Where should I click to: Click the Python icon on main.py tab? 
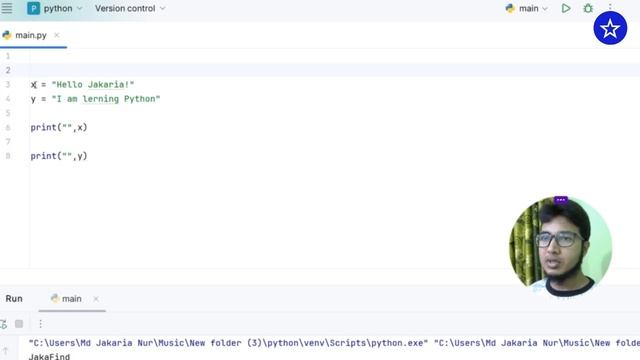(x=7, y=35)
